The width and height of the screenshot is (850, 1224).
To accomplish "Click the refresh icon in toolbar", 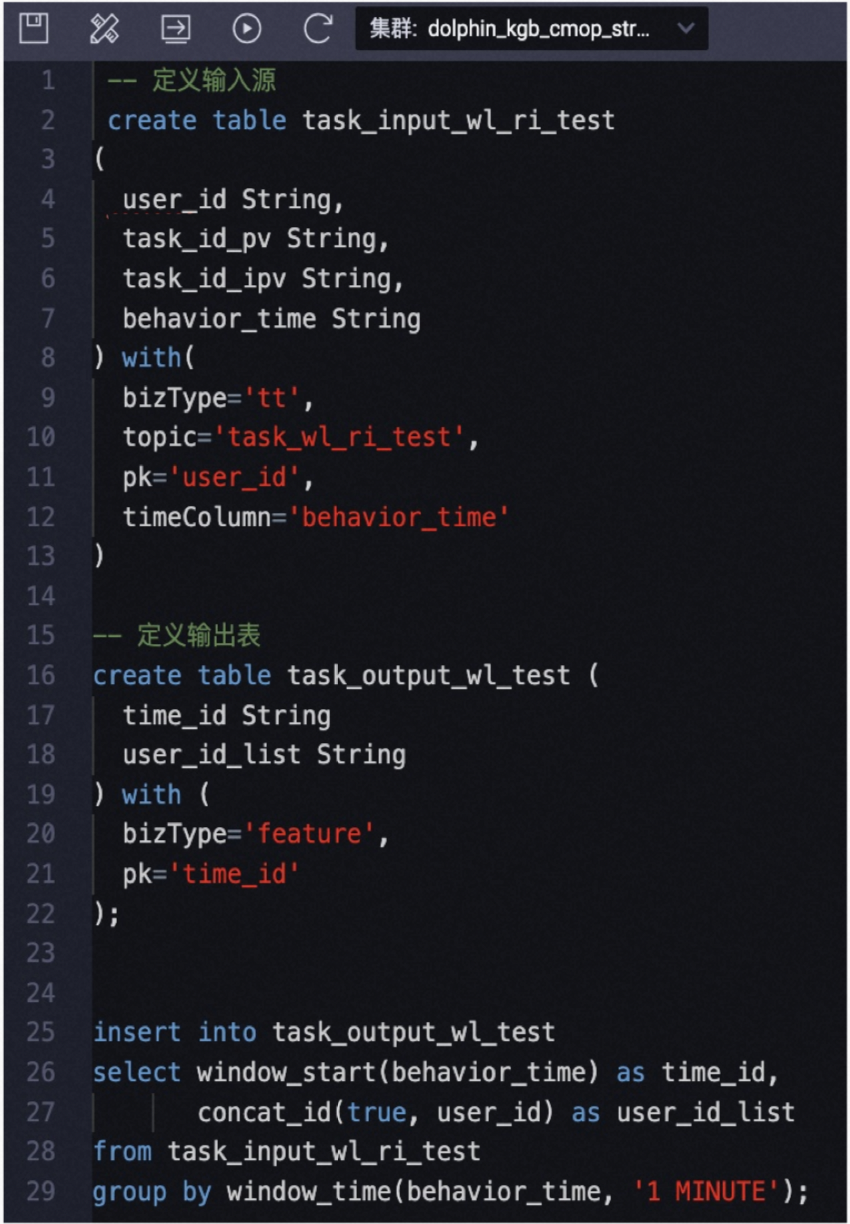I will click(x=318, y=28).
